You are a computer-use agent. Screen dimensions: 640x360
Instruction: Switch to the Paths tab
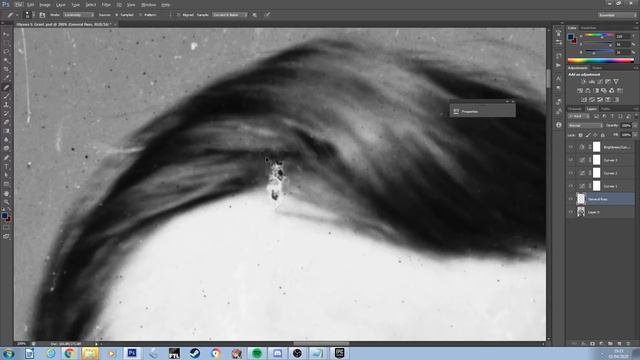point(606,109)
